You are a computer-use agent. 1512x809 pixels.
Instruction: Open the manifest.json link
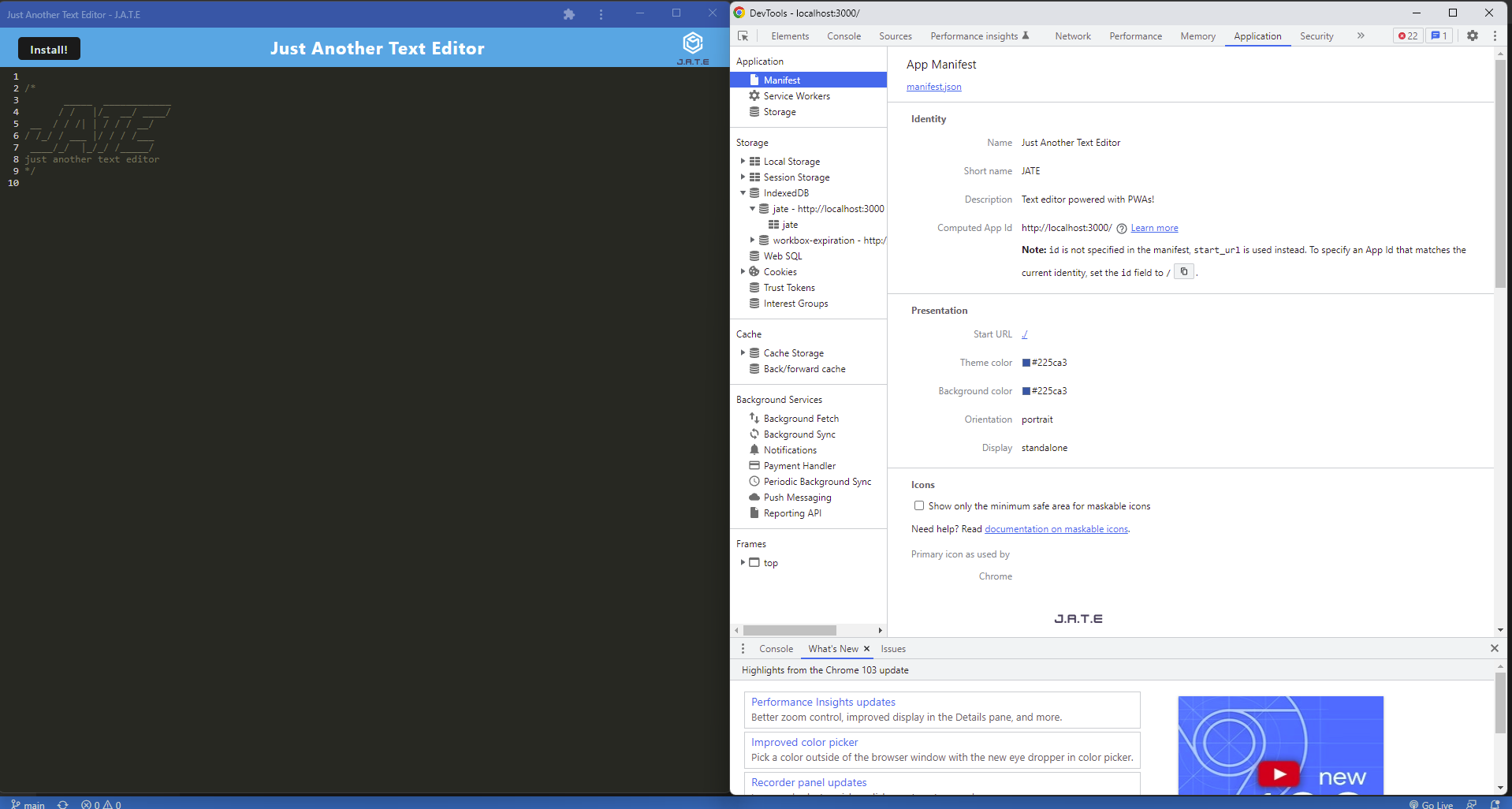933,87
